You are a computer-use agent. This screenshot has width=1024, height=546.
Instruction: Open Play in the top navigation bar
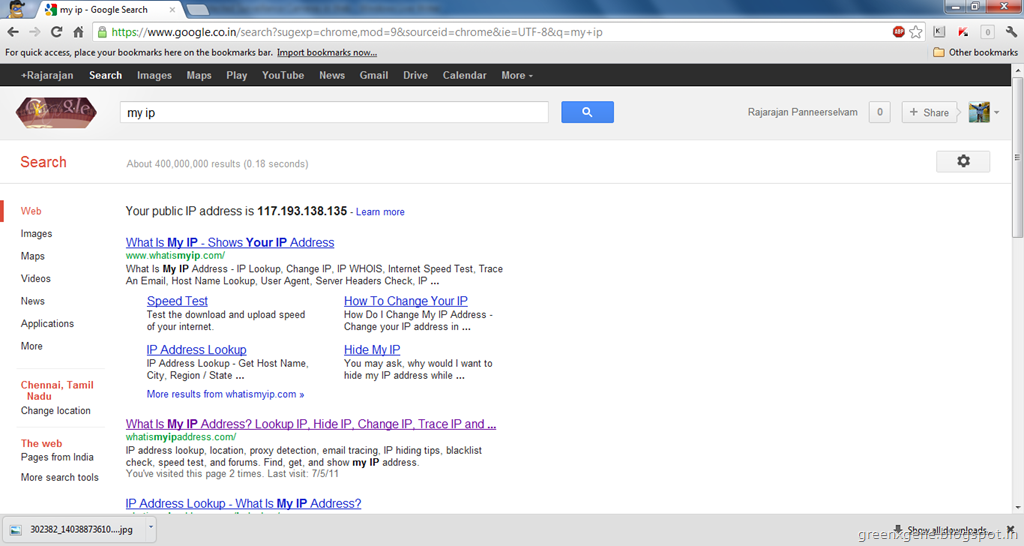coord(236,75)
